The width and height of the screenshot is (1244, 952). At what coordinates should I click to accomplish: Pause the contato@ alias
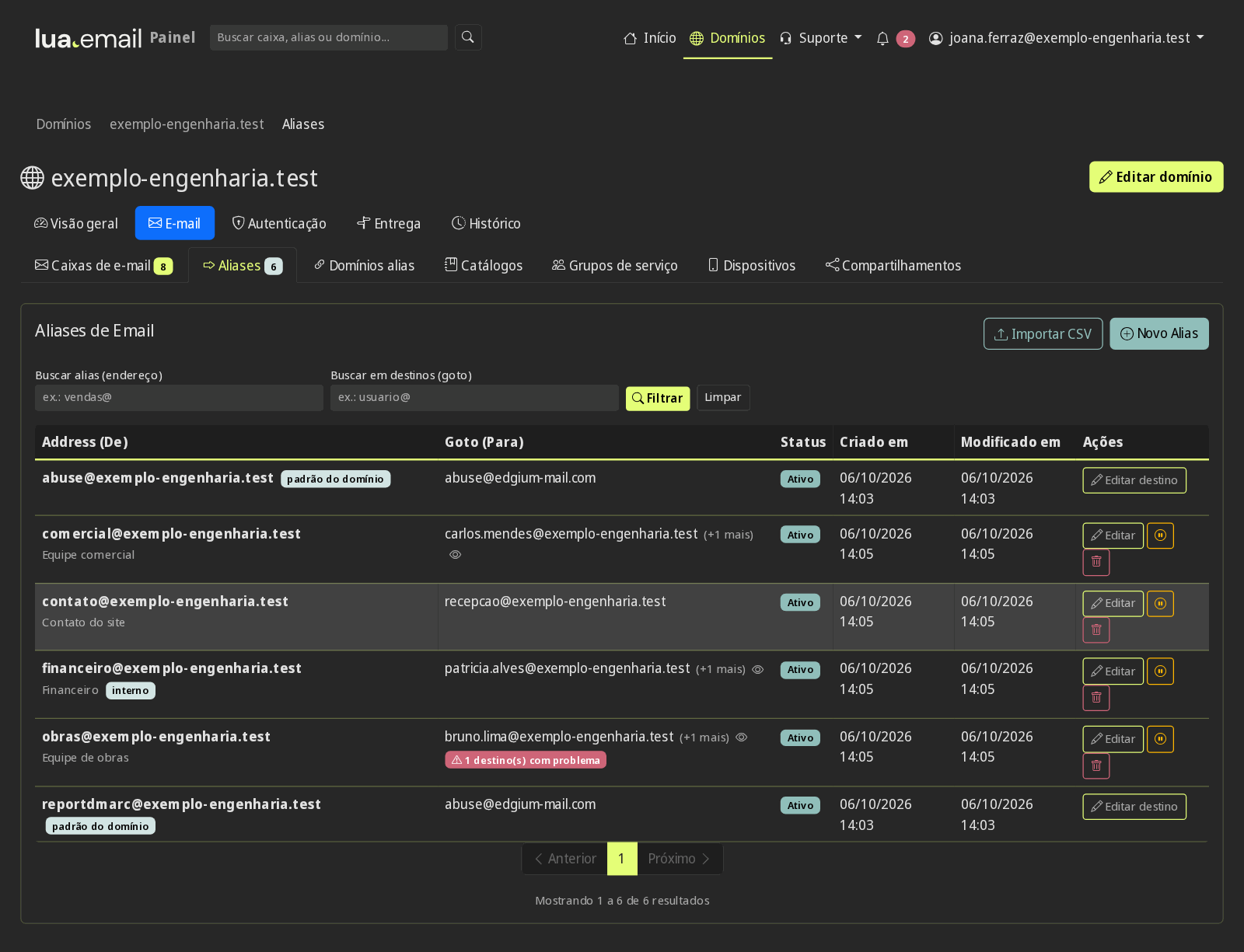point(1160,603)
